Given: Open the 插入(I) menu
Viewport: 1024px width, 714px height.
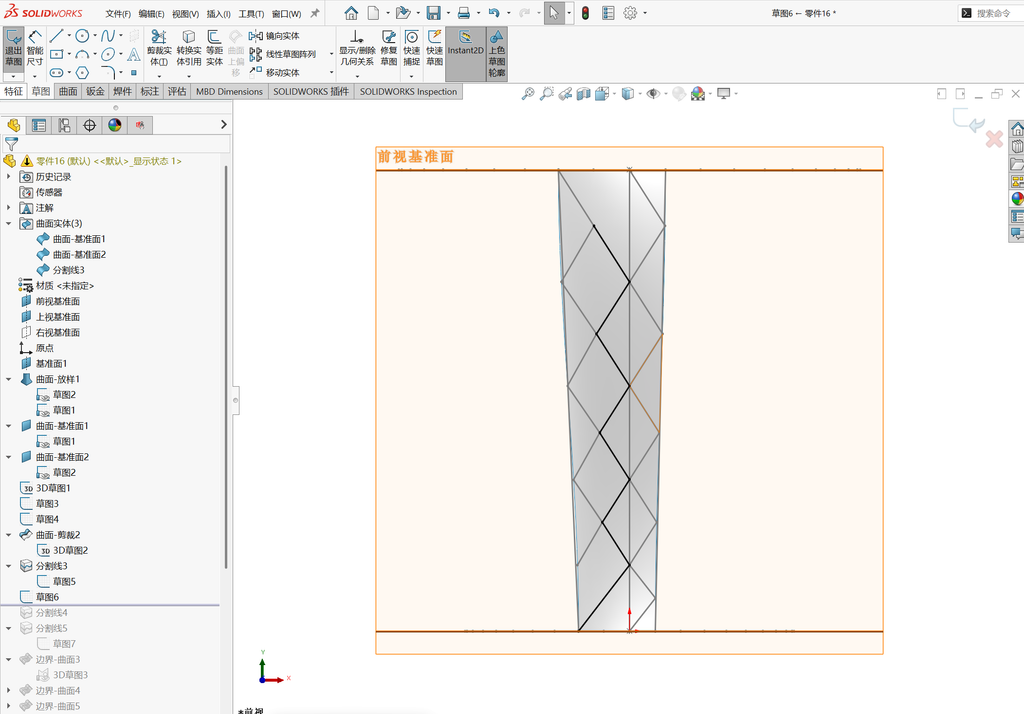Looking at the screenshot, I should click(x=218, y=14).
